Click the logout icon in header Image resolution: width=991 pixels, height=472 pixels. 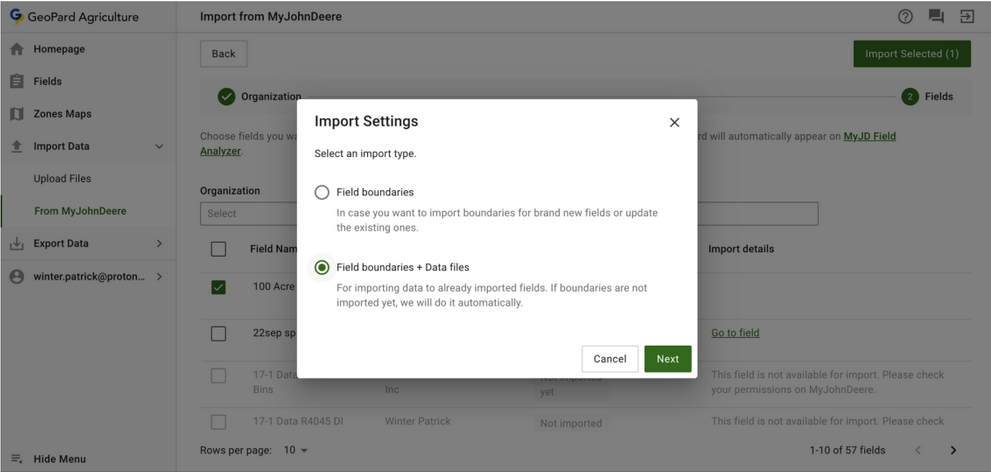[967, 17]
